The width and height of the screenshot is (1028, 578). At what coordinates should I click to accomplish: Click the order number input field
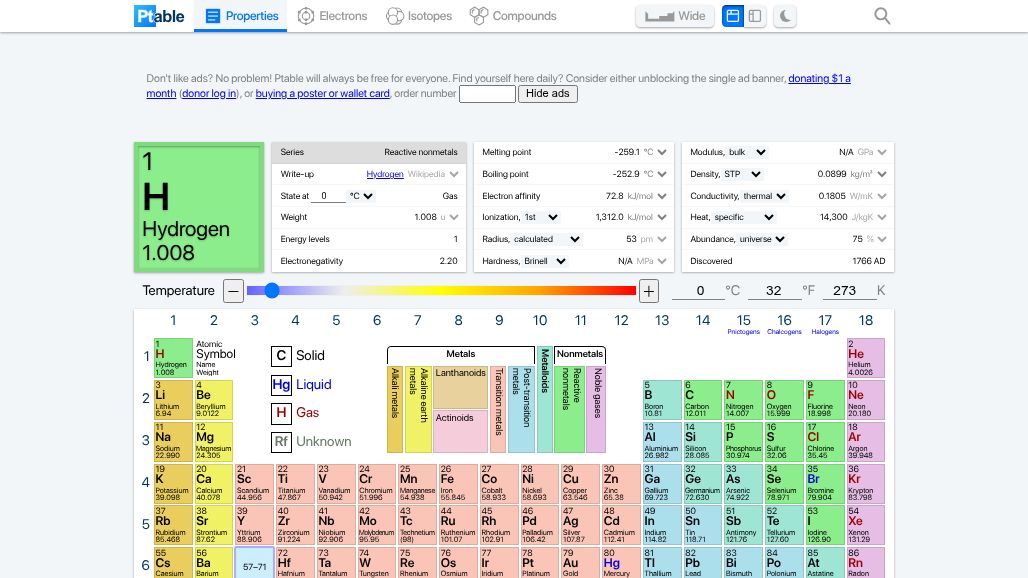coord(487,94)
